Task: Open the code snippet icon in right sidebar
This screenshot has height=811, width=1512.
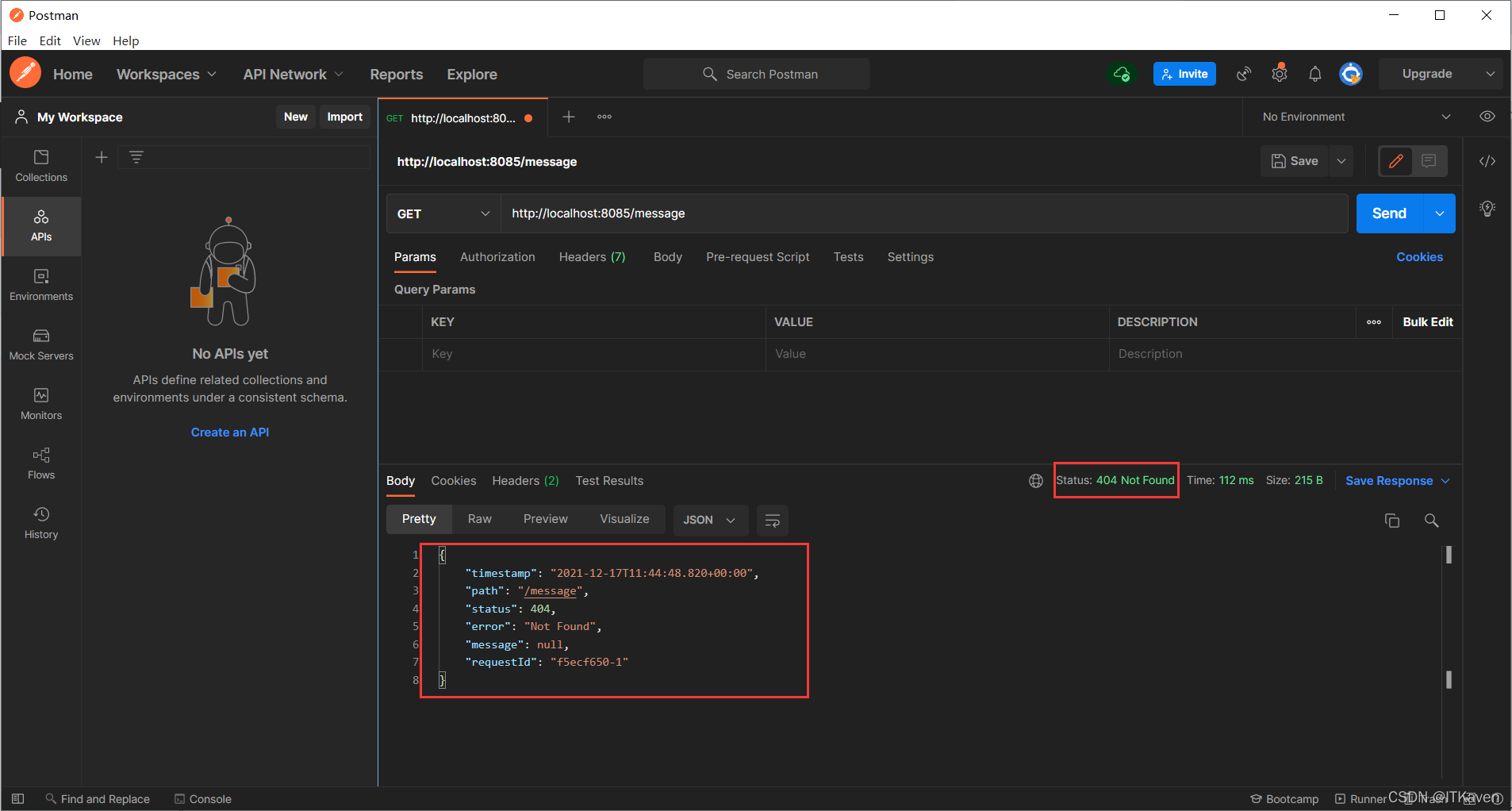Action: coord(1487,161)
